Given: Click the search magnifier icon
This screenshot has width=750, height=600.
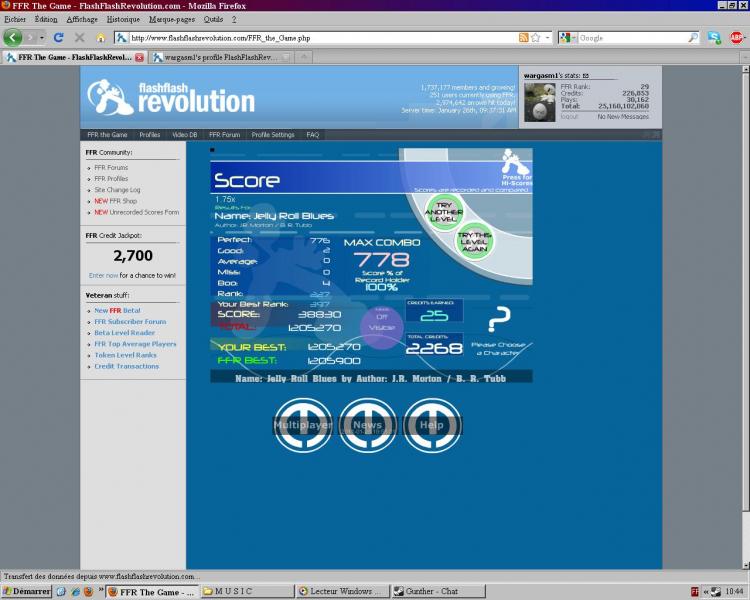Looking at the screenshot, I should point(693,38).
